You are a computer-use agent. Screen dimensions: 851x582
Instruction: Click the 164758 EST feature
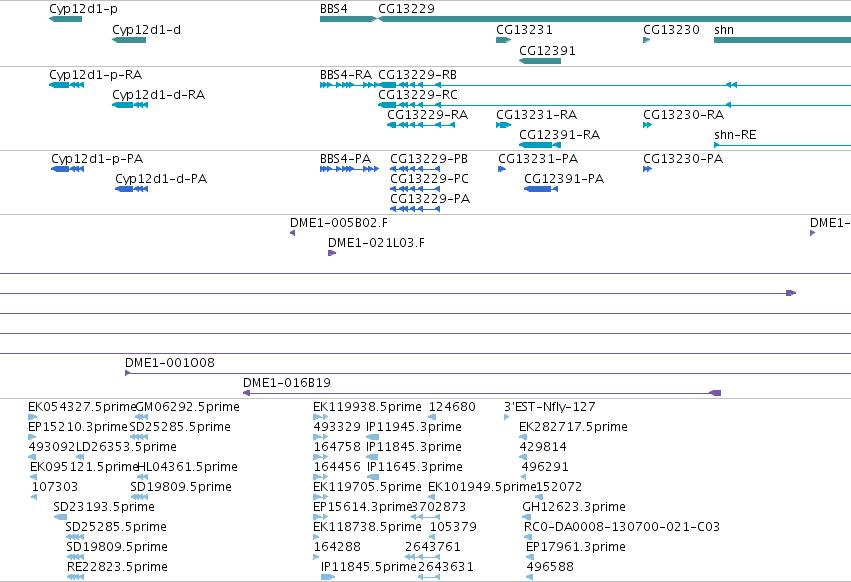point(320,457)
